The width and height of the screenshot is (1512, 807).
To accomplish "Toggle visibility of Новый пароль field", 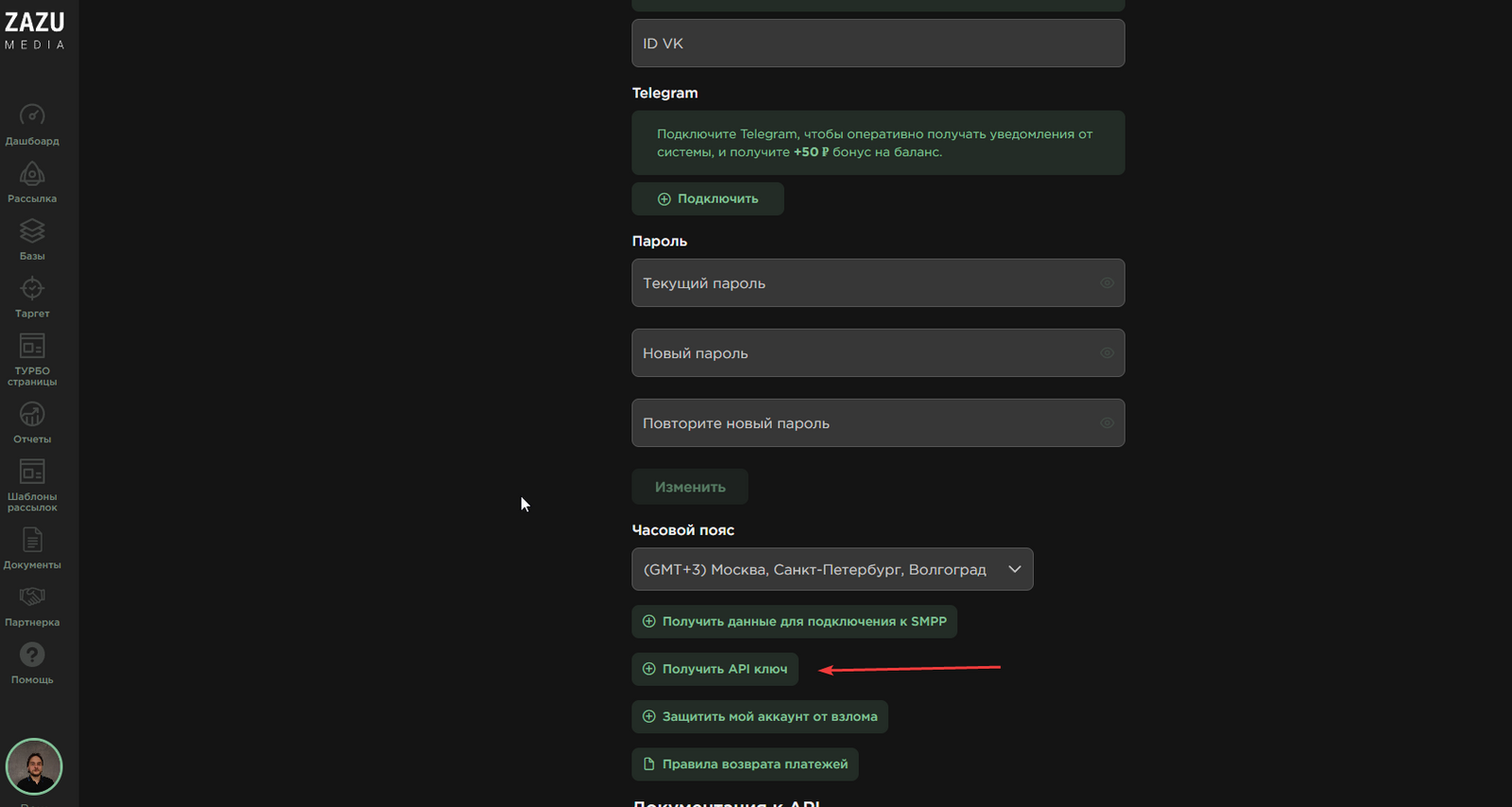I will [x=1107, y=353].
